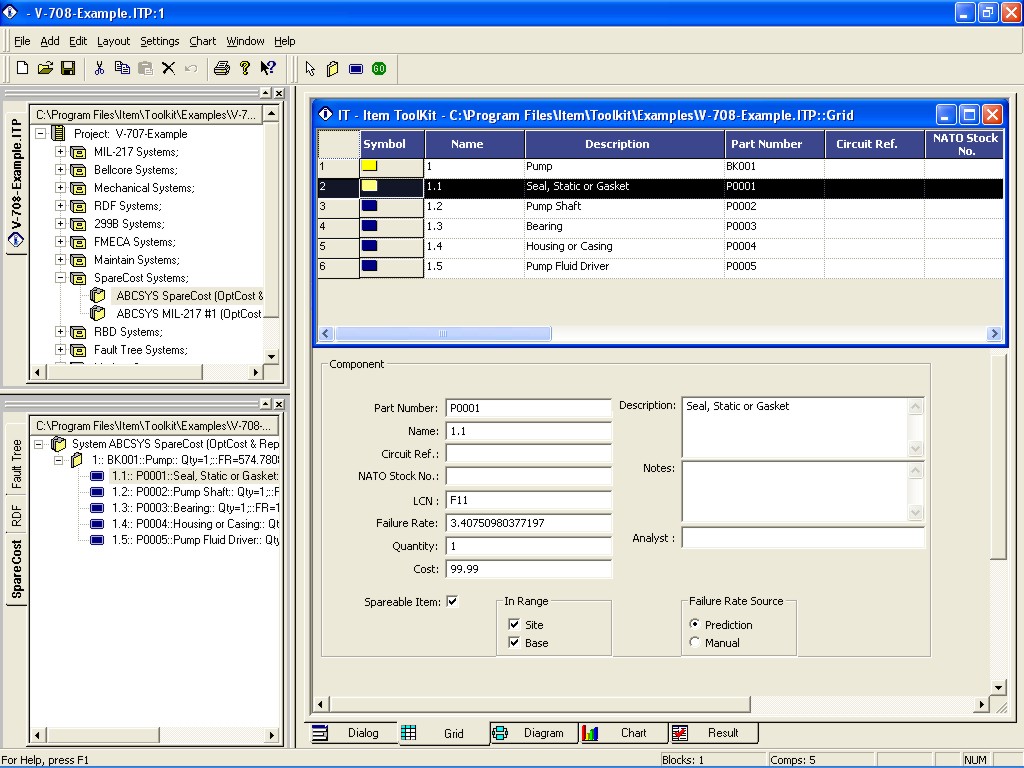Toggle the Spareable Item checkbox
The width and height of the screenshot is (1024, 768).
(452, 601)
